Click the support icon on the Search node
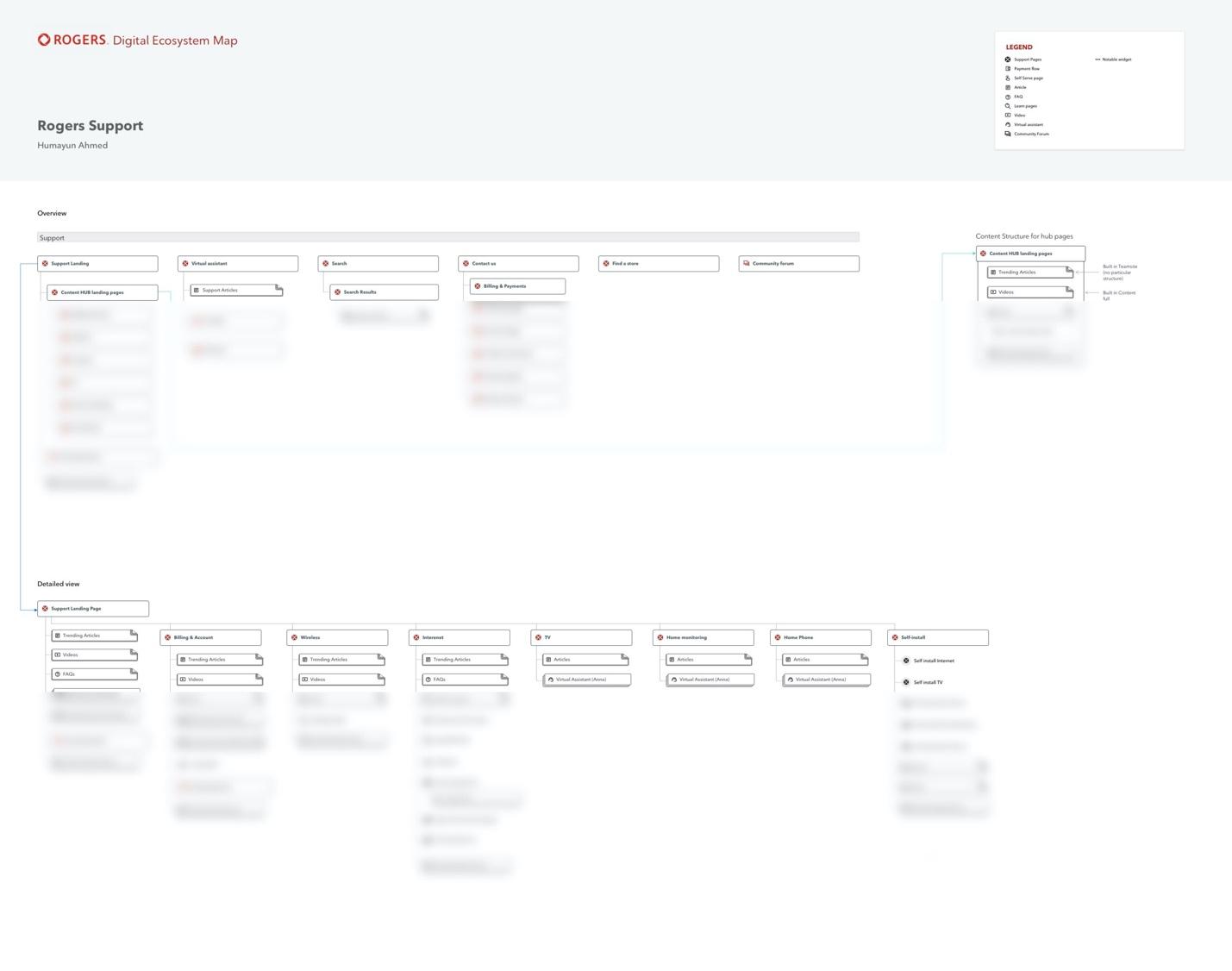1232x971 pixels. click(326, 264)
